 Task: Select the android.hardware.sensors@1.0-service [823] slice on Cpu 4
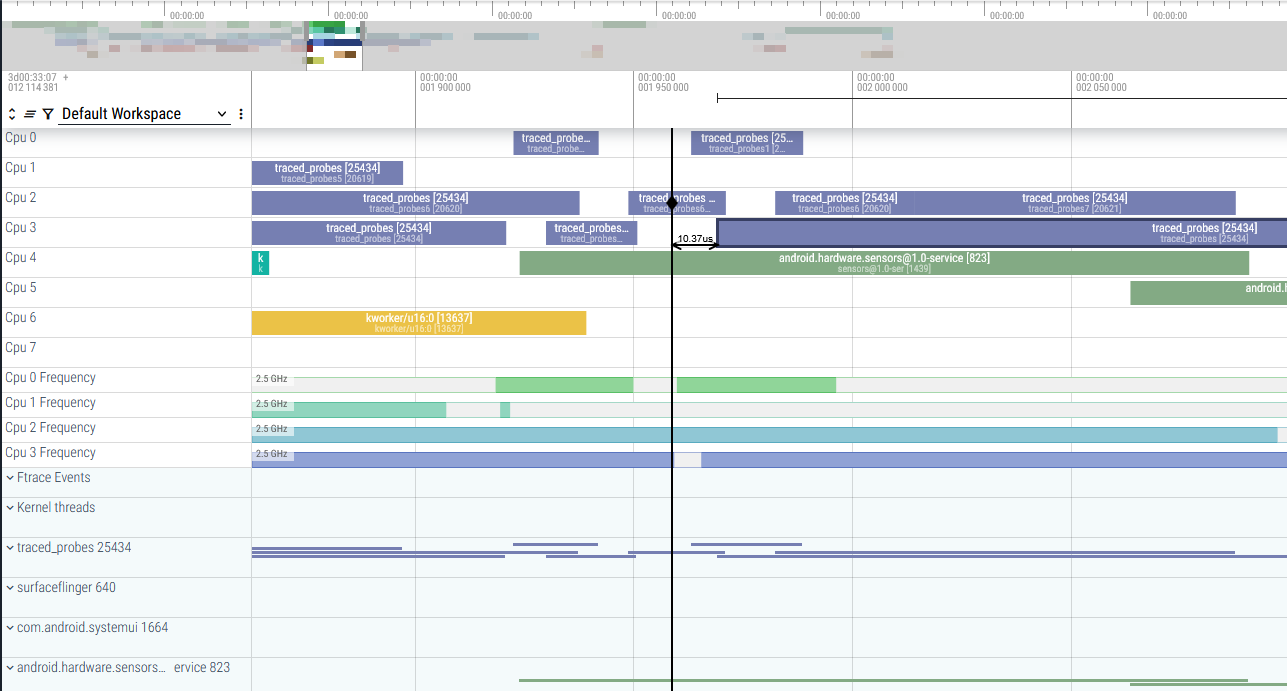tap(884, 263)
